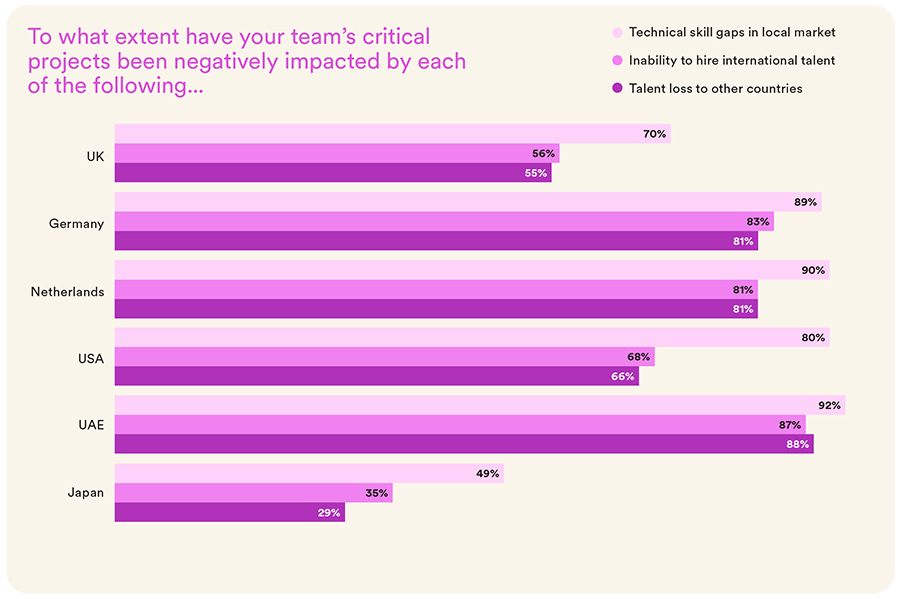Click the light pink Technical skill gaps legend dot
The width and height of the screenshot is (900, 599).
click(x=615, y=33)
